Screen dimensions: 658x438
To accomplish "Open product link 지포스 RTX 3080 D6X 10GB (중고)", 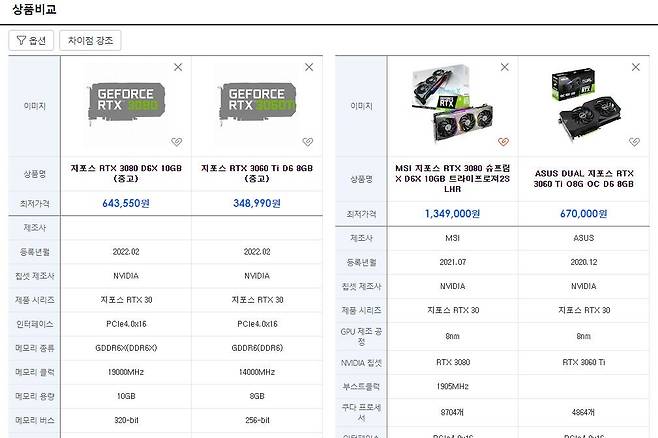I will [x=126, y=173].
